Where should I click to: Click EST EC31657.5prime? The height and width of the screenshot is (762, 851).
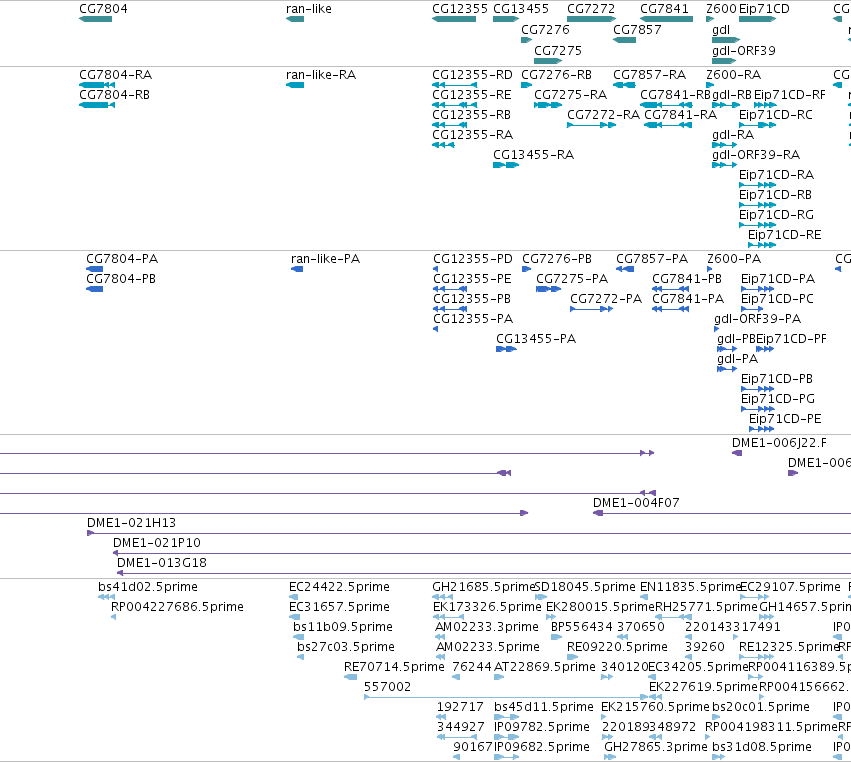339,607
